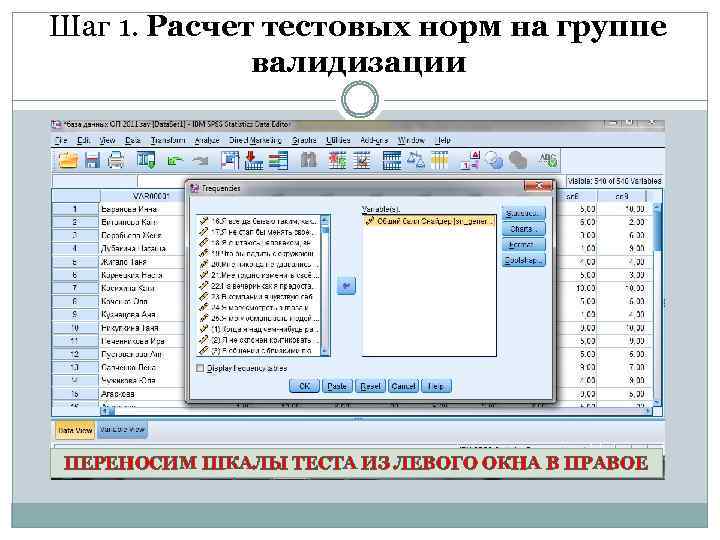Click the Insert cases icon
The image size is (720, 540).
point(337,161)
